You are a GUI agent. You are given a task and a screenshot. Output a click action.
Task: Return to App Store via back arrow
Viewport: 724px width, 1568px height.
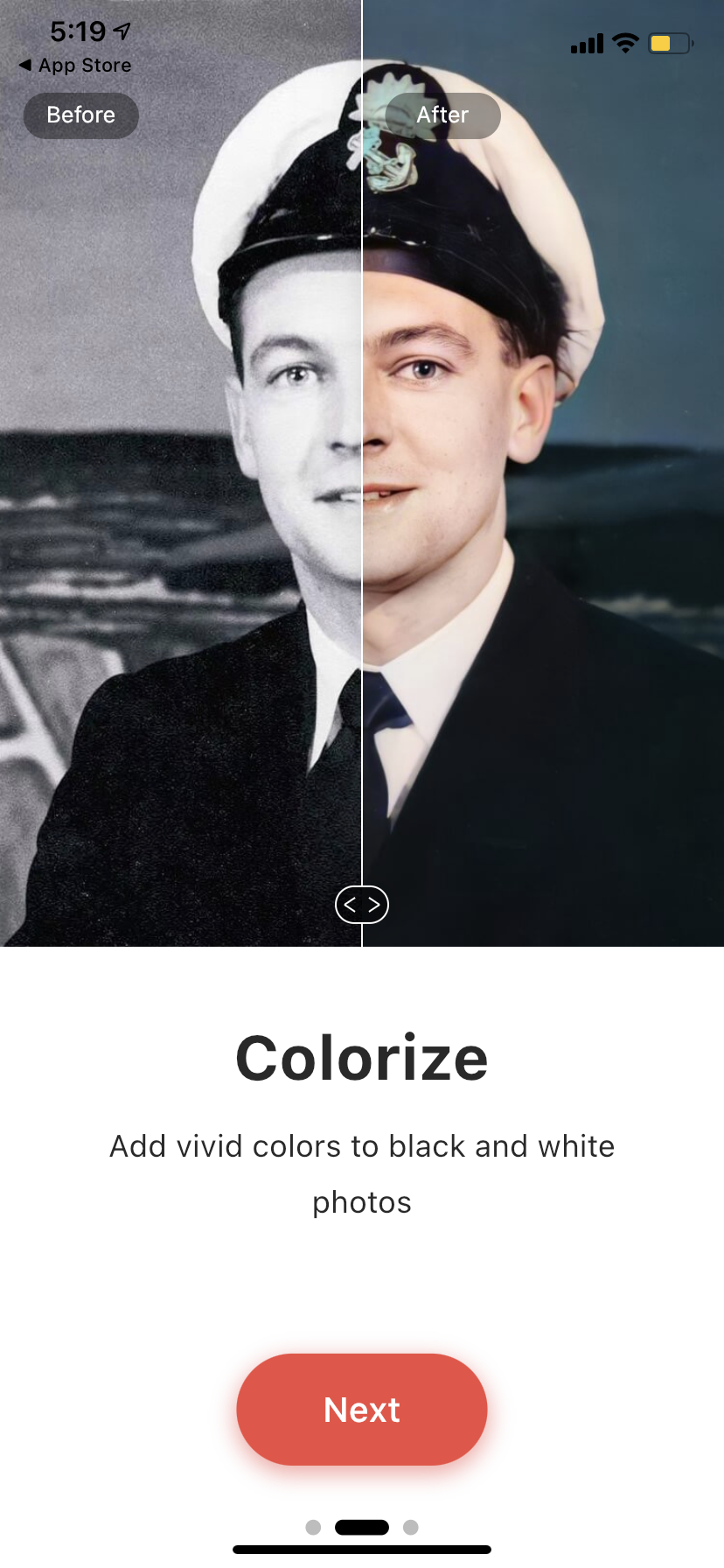(x=25, y=65)
